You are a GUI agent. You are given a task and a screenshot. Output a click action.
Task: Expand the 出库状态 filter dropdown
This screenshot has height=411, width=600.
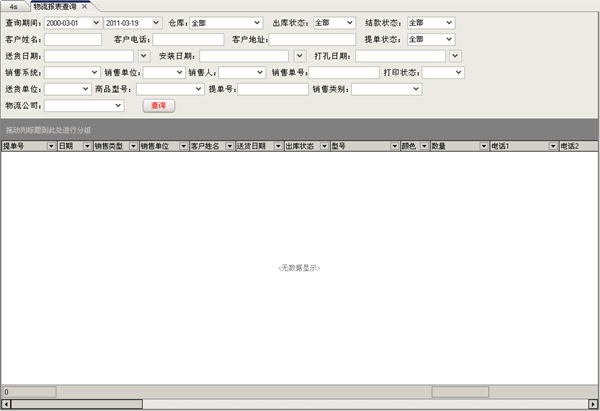pyautogui.click(x=349, y=22)
